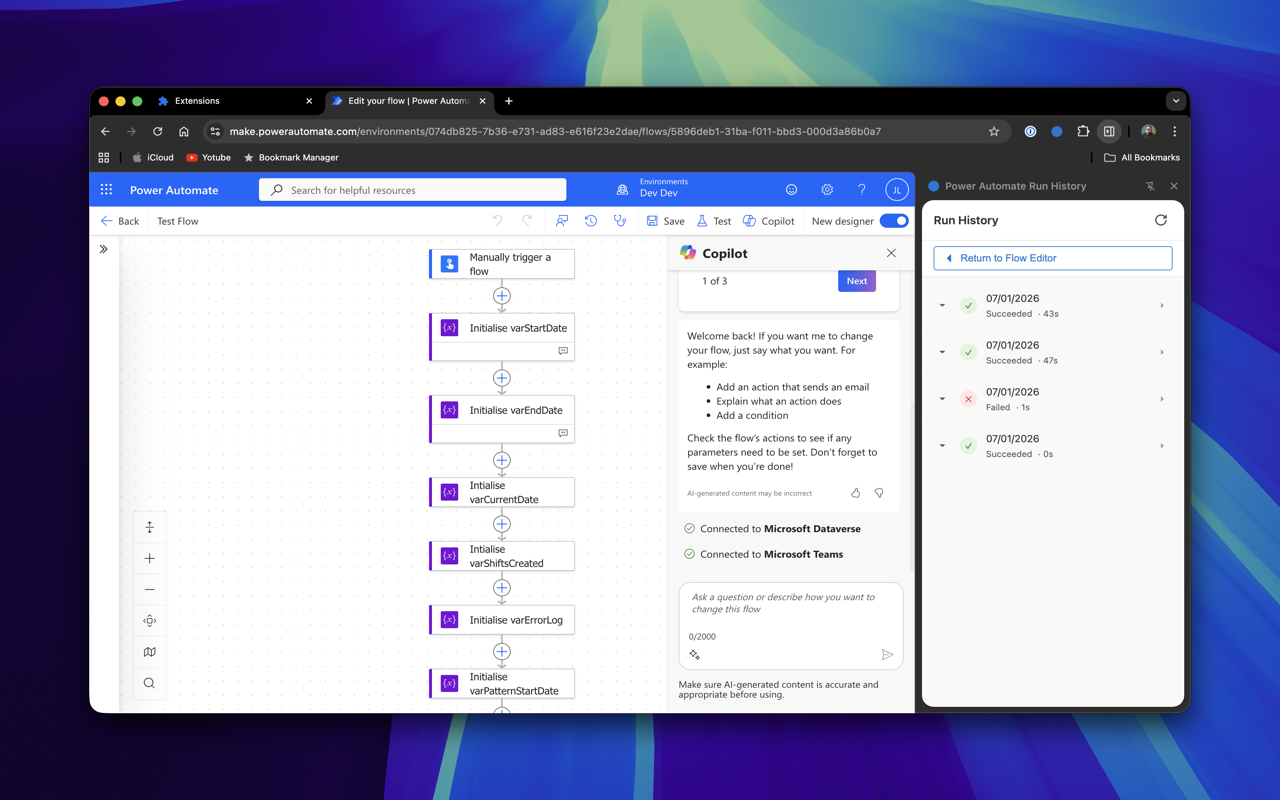Add step below Initialise varStartDate
Image resolution: width=1280 pixels, height=800 pixels.
point(502,378)
